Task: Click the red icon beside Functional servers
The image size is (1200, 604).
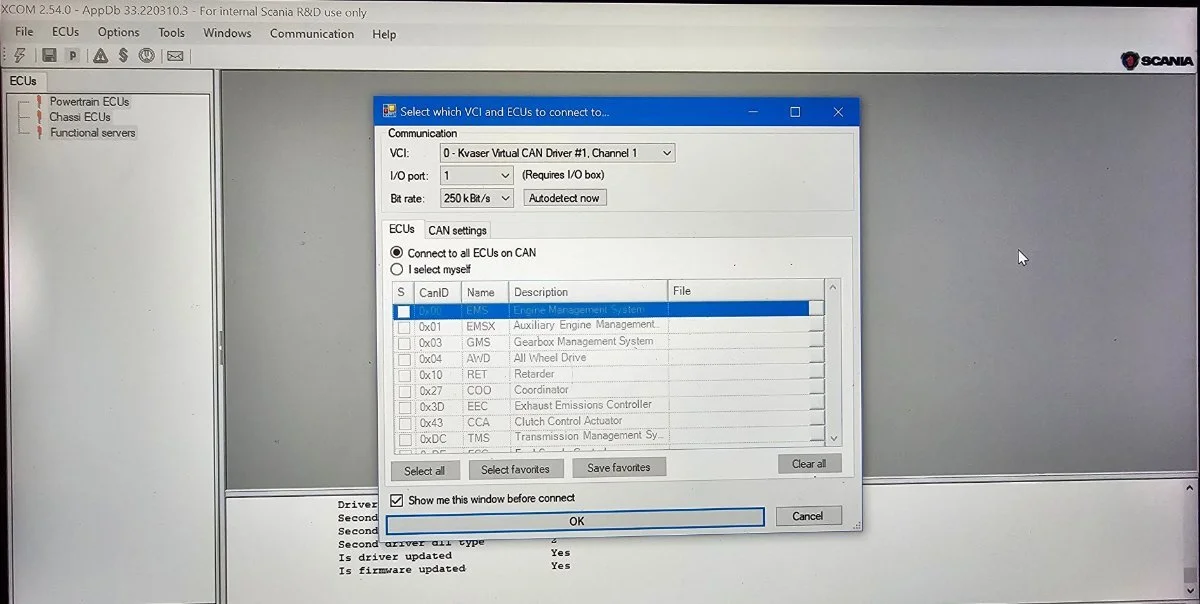Action: click(x=39, y=132)
